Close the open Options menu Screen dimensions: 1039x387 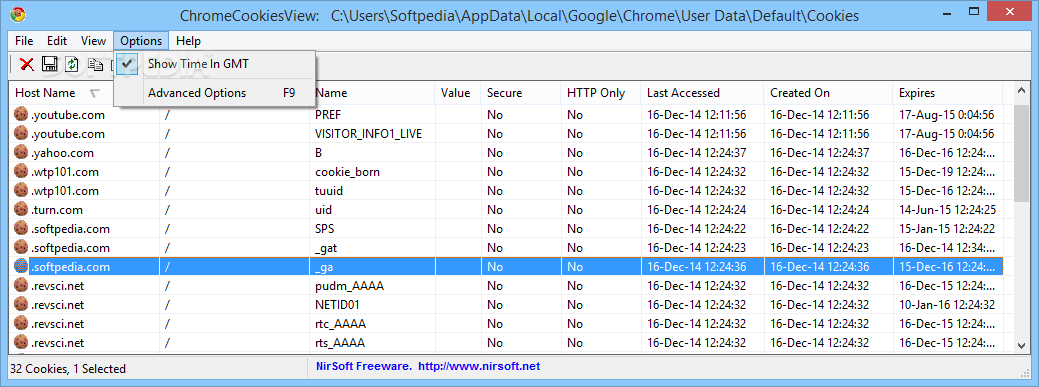tap(141, 41)
